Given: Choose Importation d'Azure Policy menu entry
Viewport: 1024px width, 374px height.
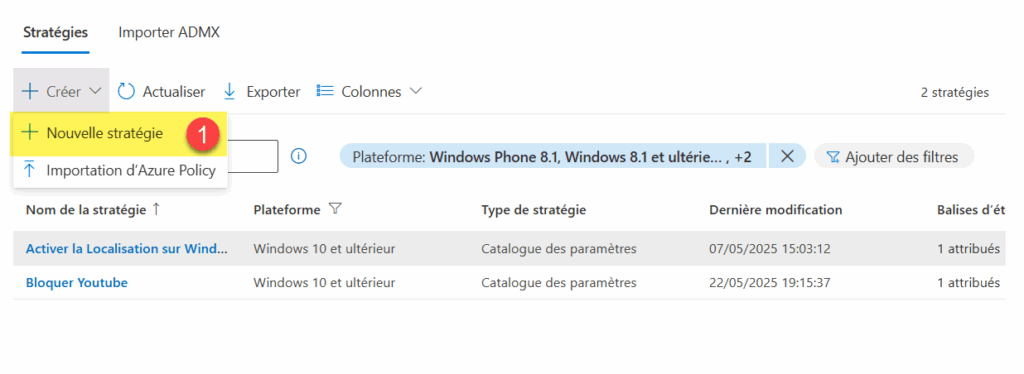Looking at the screenshot, I should click(120, 170).
